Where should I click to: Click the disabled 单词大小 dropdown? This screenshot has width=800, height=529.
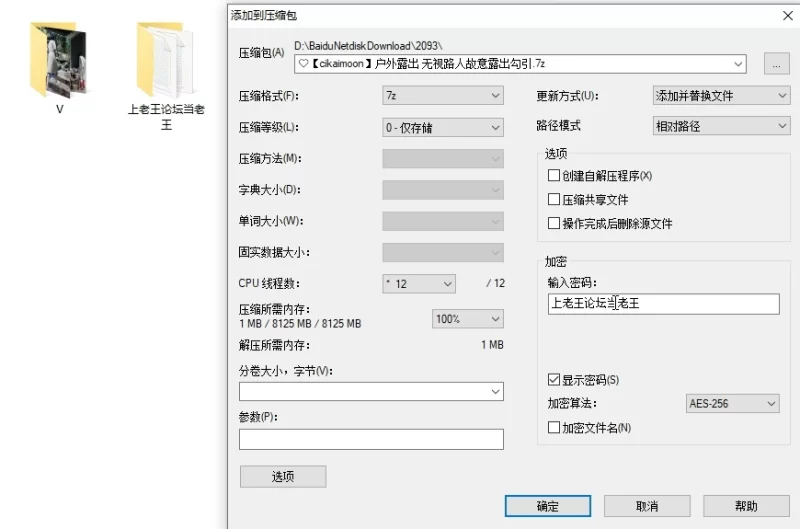[x=443, y=221]
